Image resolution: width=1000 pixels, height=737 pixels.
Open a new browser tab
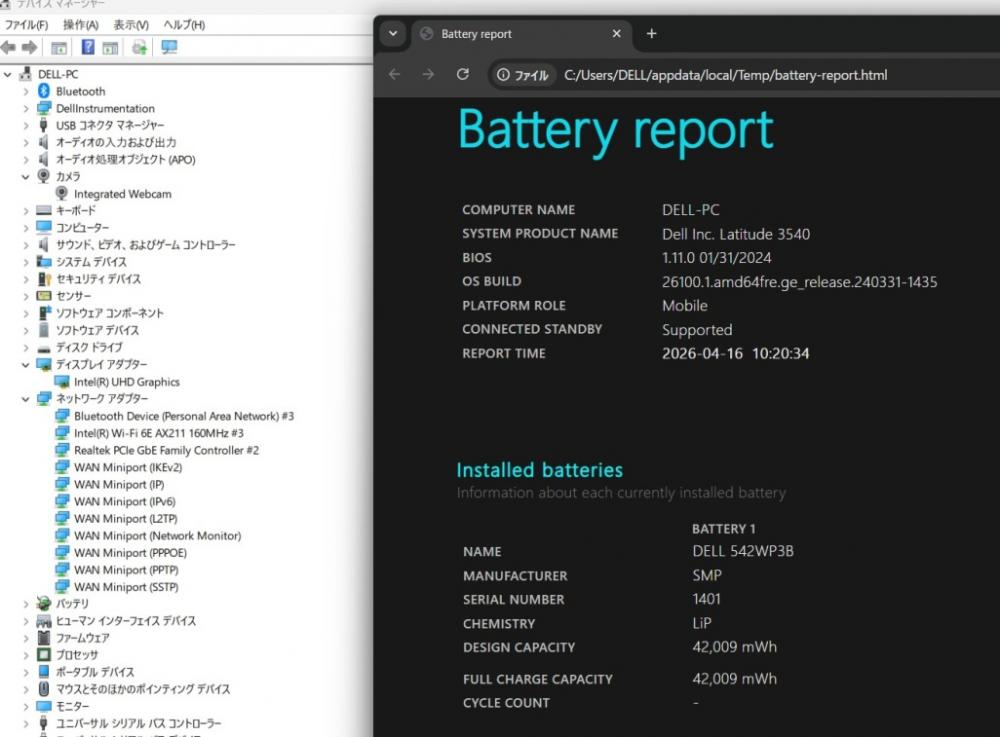(x=651, y=34)
